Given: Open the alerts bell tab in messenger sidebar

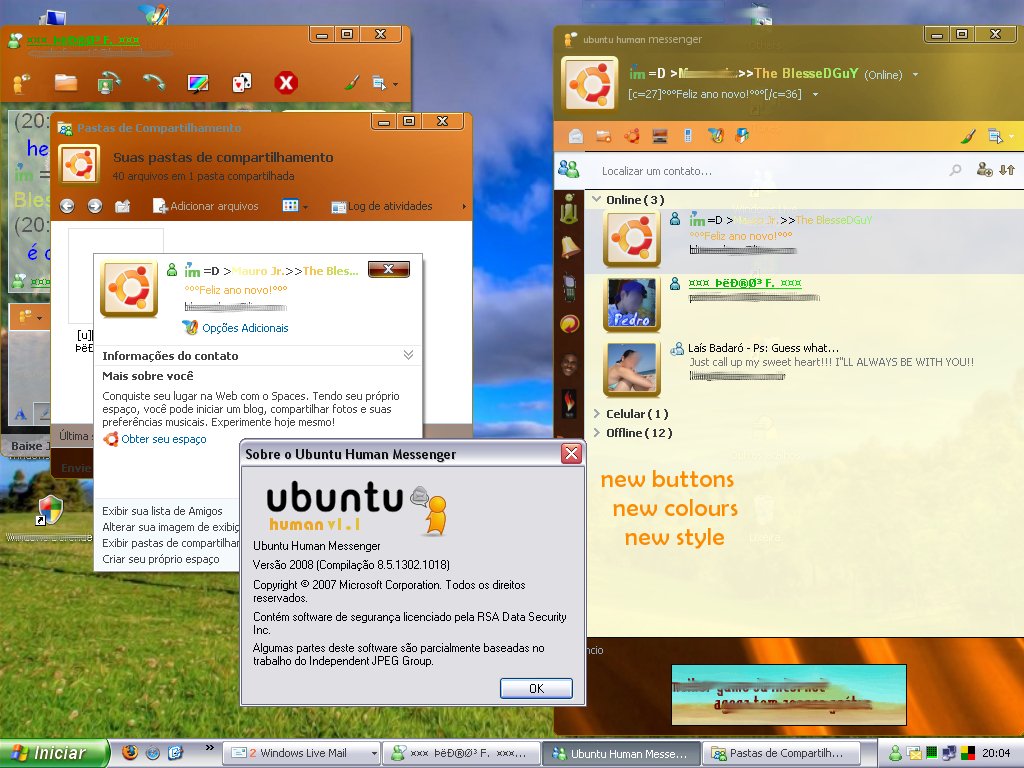Looking at the screenshot, I should pos(569,247).
